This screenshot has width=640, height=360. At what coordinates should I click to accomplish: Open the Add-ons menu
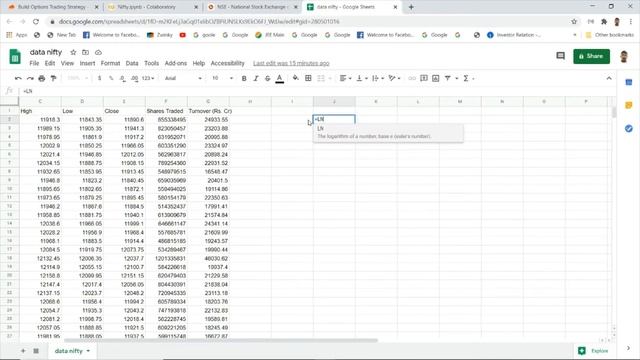tap(176, 63)
